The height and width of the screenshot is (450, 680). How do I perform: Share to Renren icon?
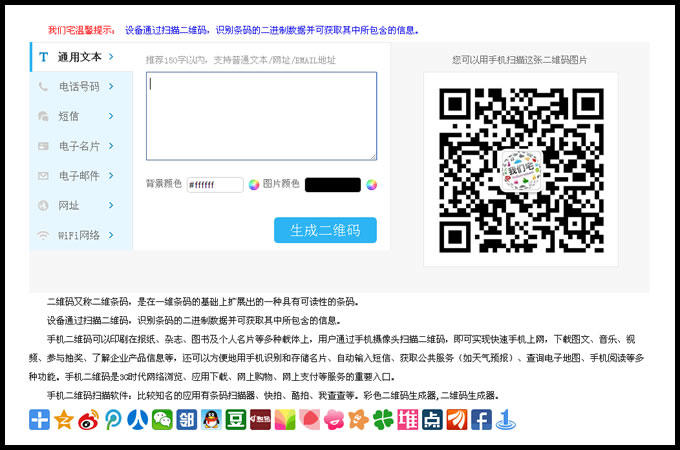pos(137,420)
